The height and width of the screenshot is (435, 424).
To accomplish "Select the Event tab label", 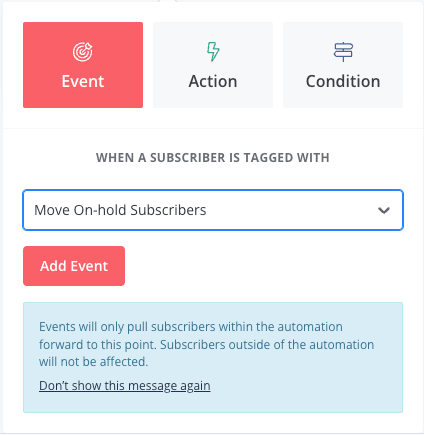I will pos(83,81).
